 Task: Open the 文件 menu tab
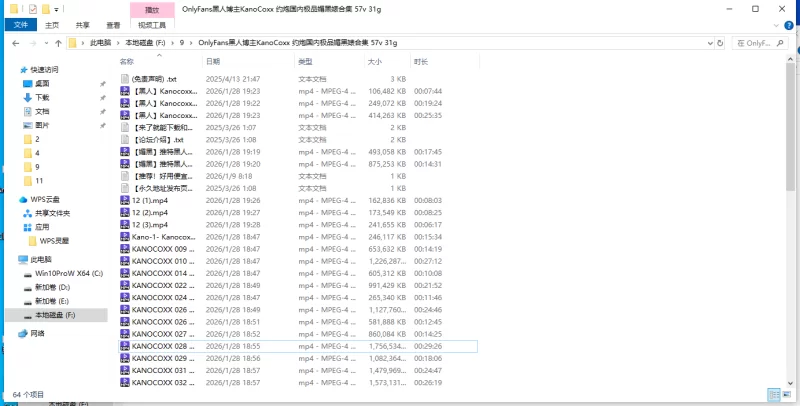21,24
